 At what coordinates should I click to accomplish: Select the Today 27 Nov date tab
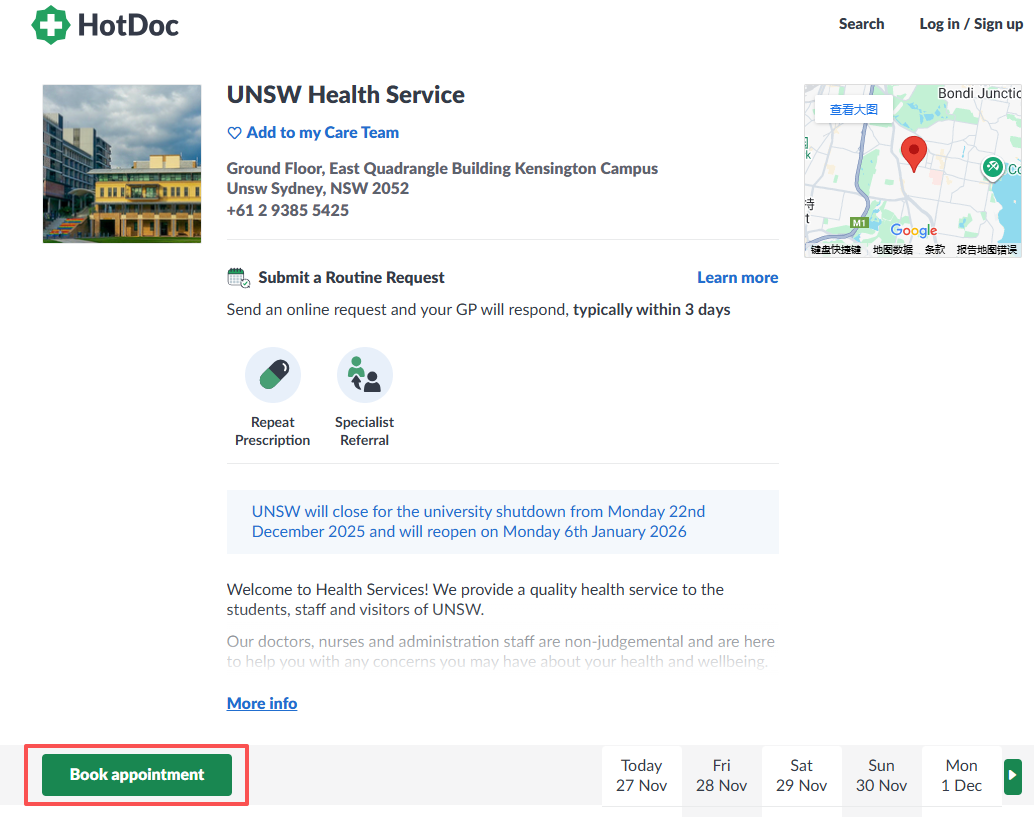[x=641, y=775]
